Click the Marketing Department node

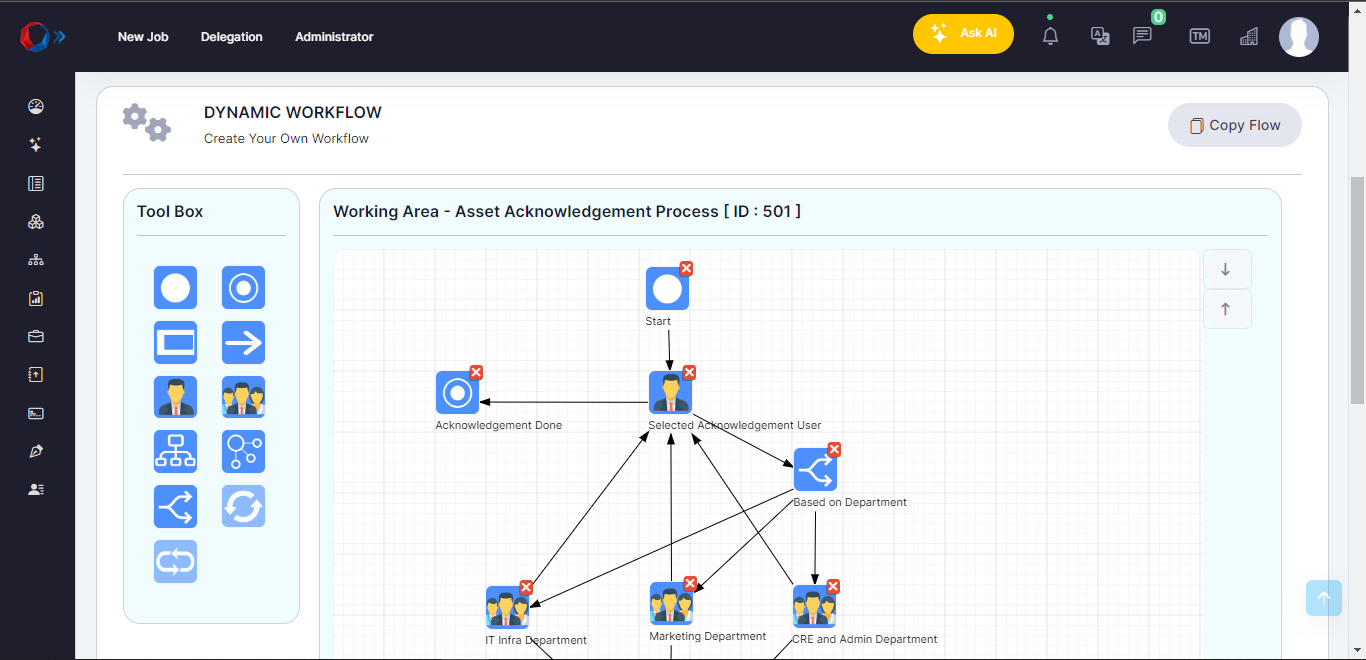tap(671, 604)
